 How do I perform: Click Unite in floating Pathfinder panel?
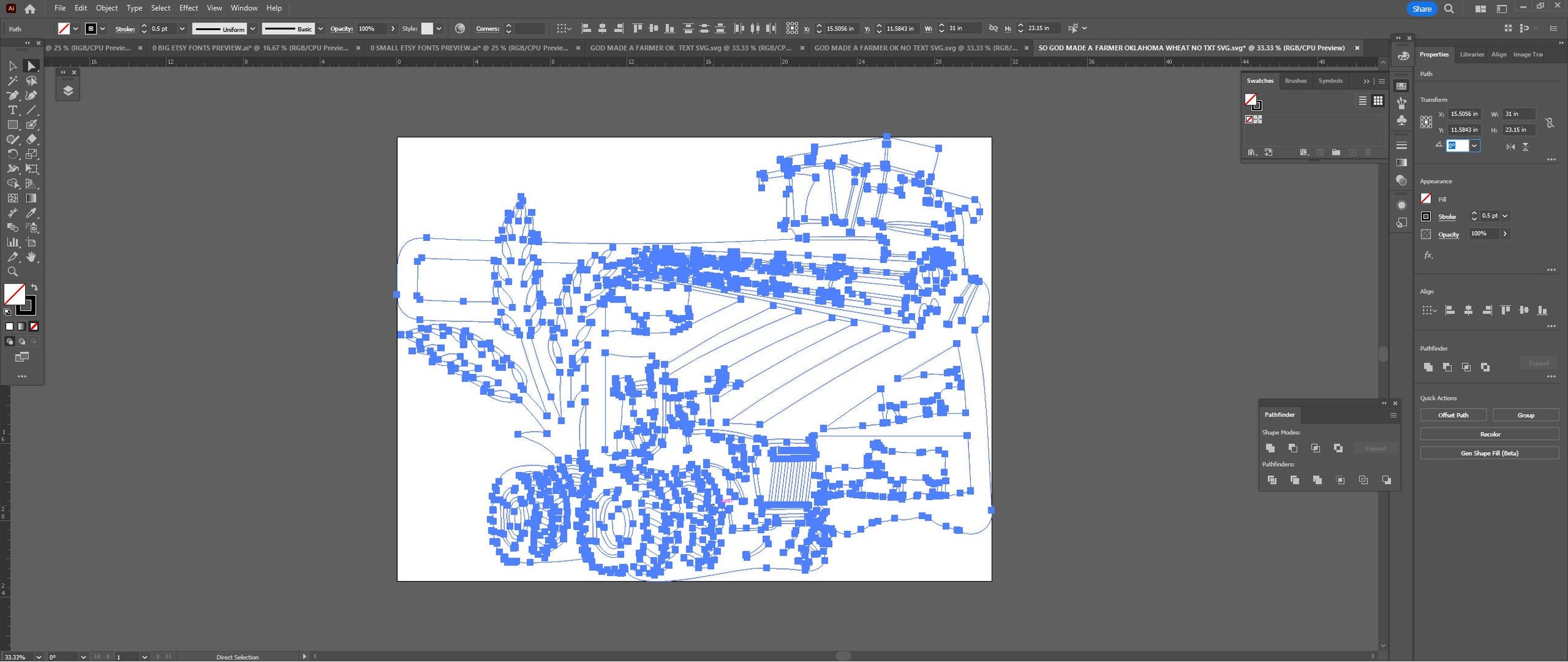[1270, 449]
